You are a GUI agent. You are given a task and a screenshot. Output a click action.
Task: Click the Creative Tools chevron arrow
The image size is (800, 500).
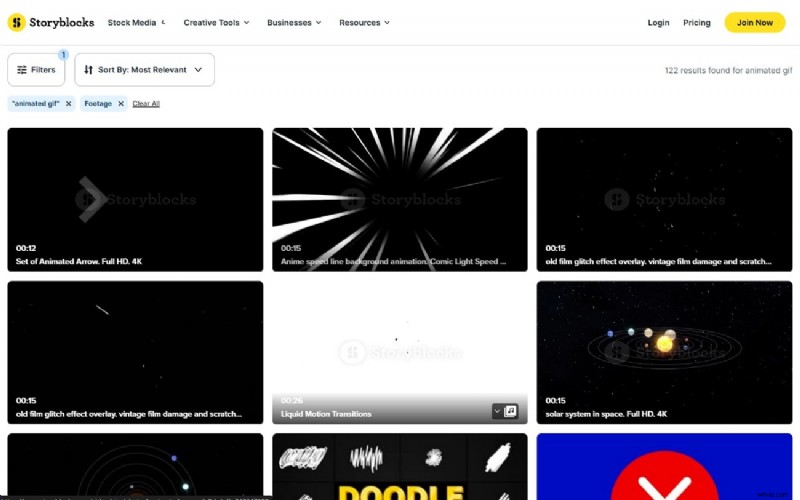click(x=246, y=22)
